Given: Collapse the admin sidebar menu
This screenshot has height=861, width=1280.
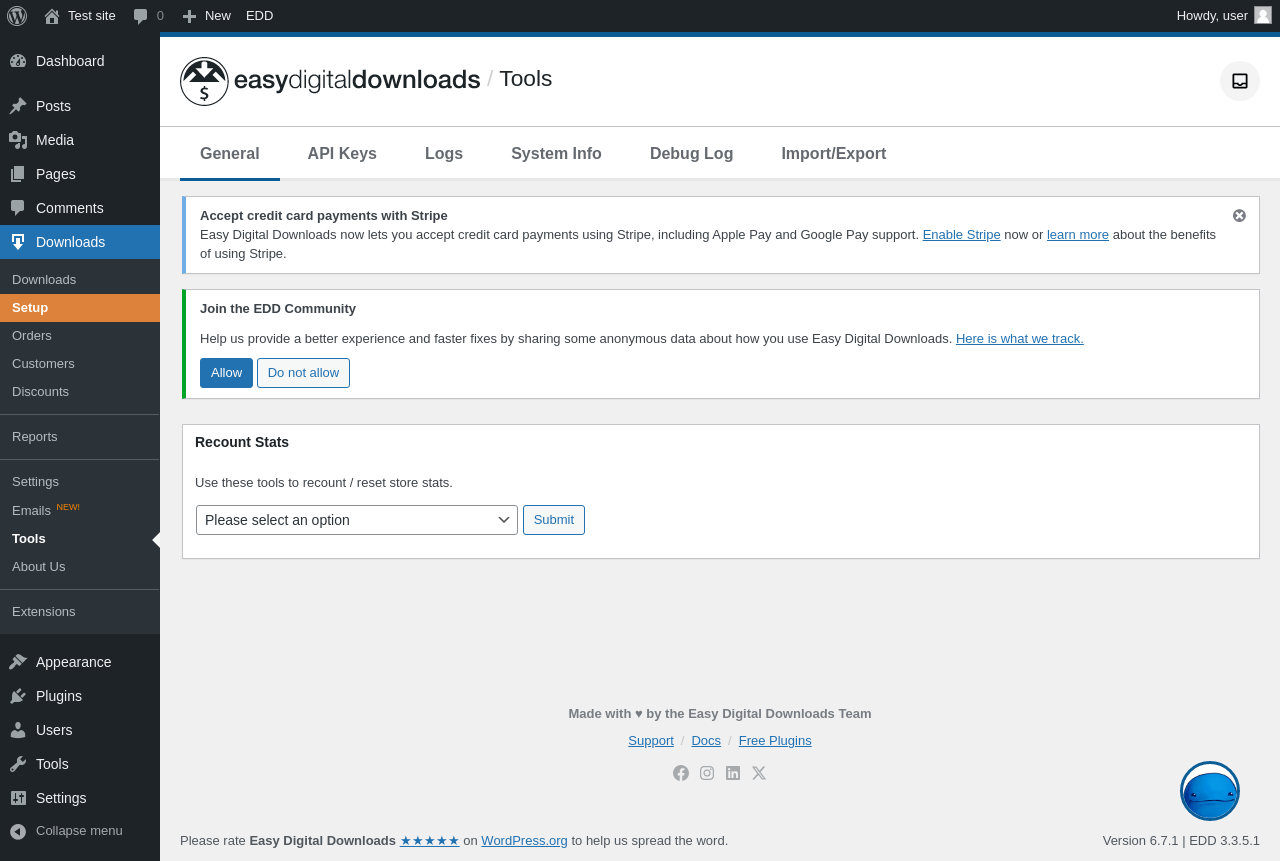Looking at the screenshot, I should [x=80, y=831].
